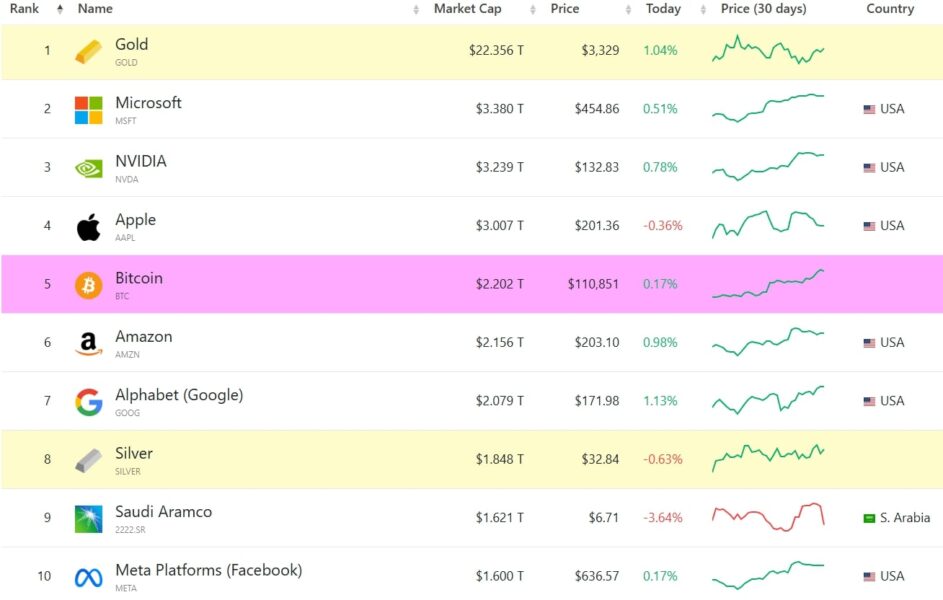Screen dimensions: 943x600
Task: Sort by Name column header
Action: (96, 9)
